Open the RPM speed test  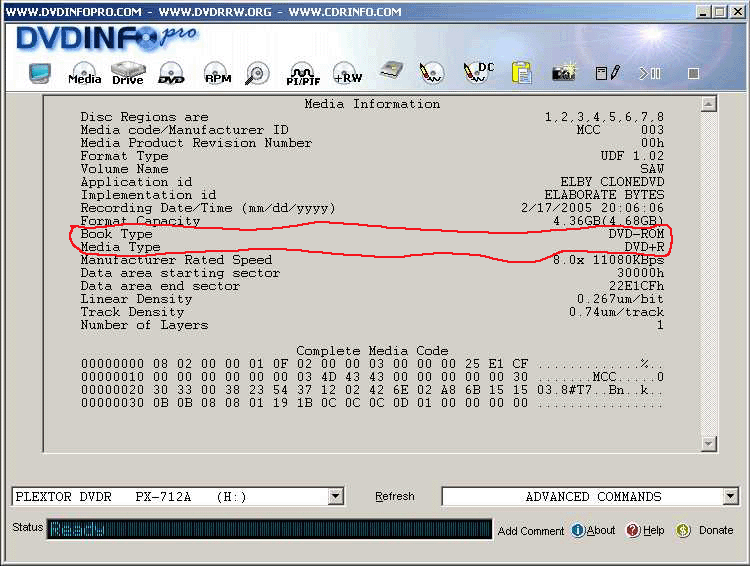click(x=218, y=73)
